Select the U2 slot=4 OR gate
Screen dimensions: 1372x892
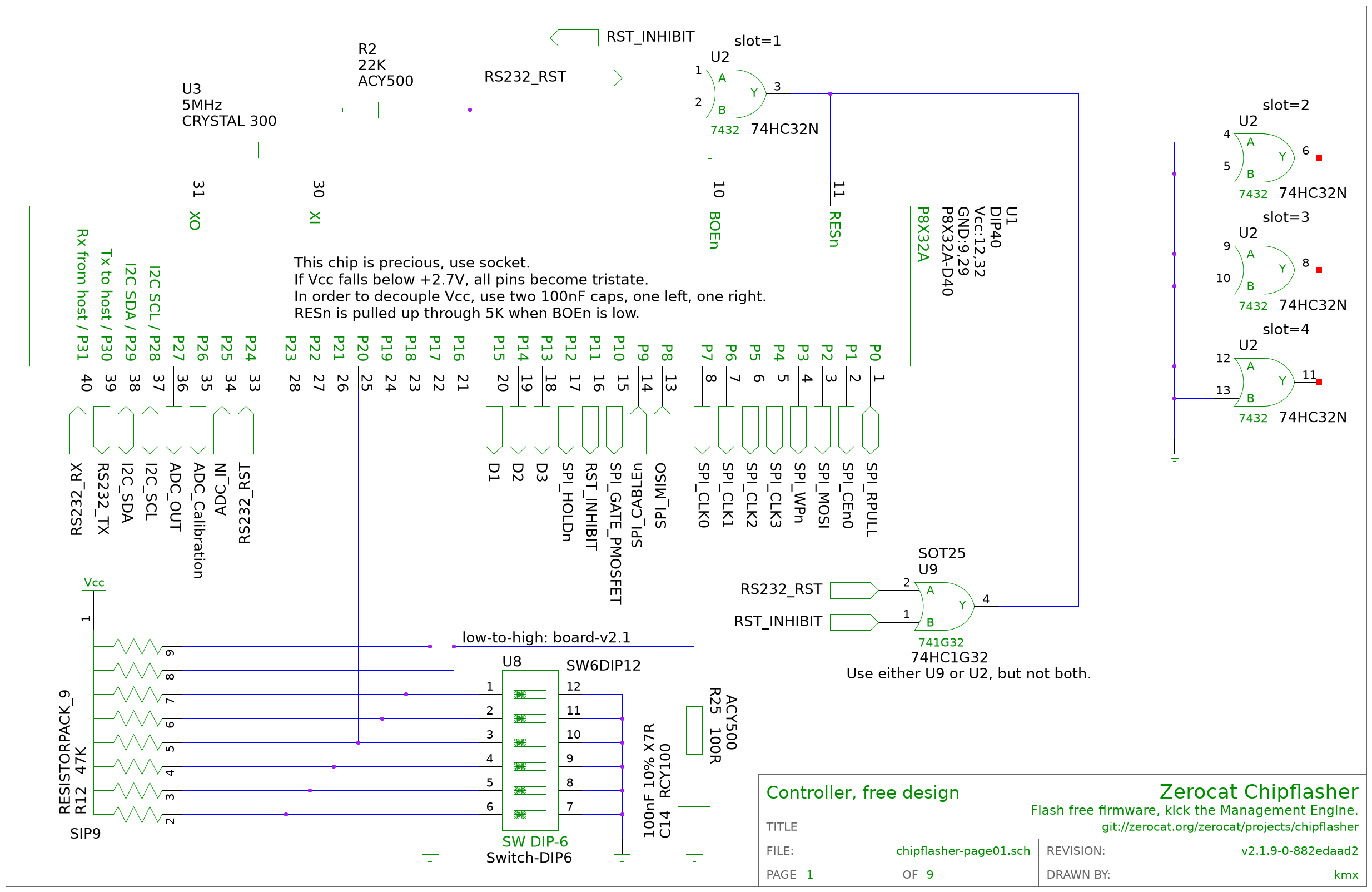(1264, 382)
